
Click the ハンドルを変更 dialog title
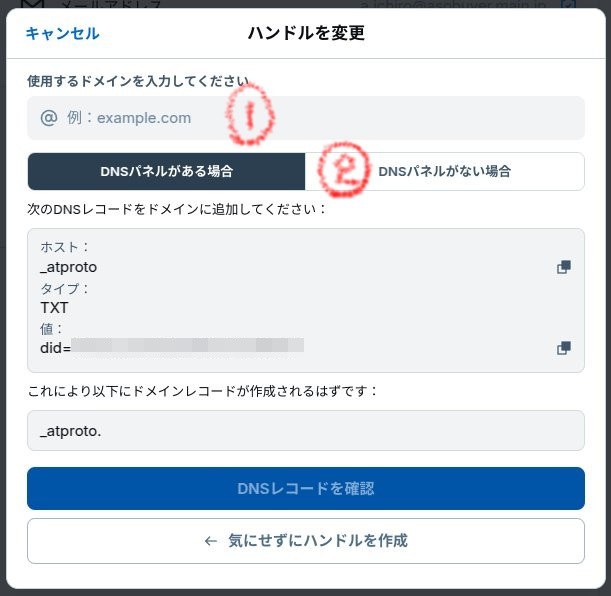click(306, 33)
